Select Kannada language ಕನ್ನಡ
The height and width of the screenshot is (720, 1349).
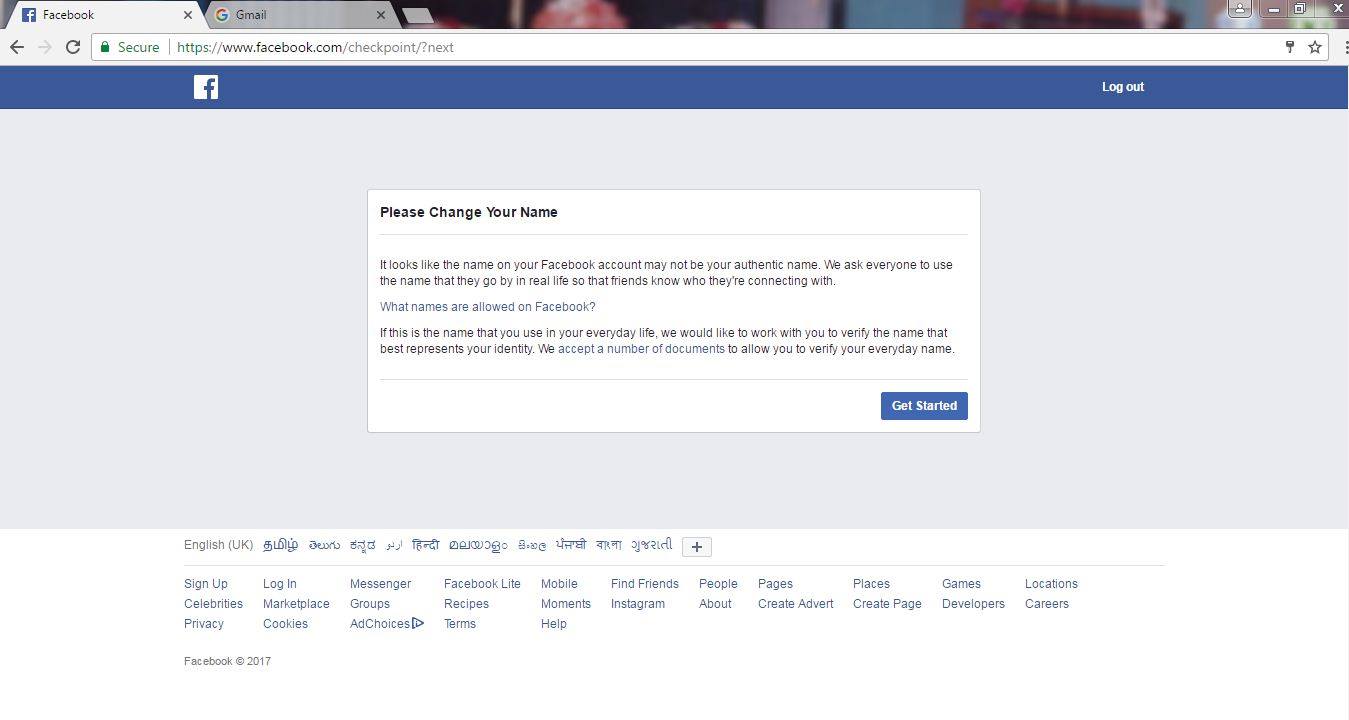[x=363, y=545]
